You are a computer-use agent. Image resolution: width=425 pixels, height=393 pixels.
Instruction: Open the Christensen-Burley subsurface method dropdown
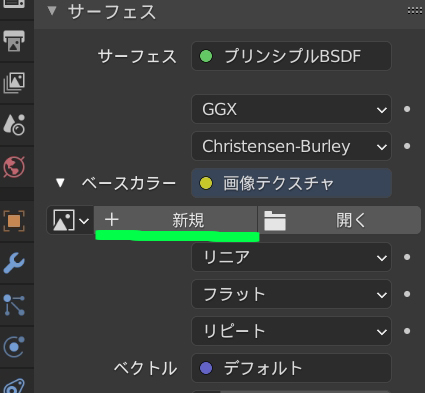291,146
